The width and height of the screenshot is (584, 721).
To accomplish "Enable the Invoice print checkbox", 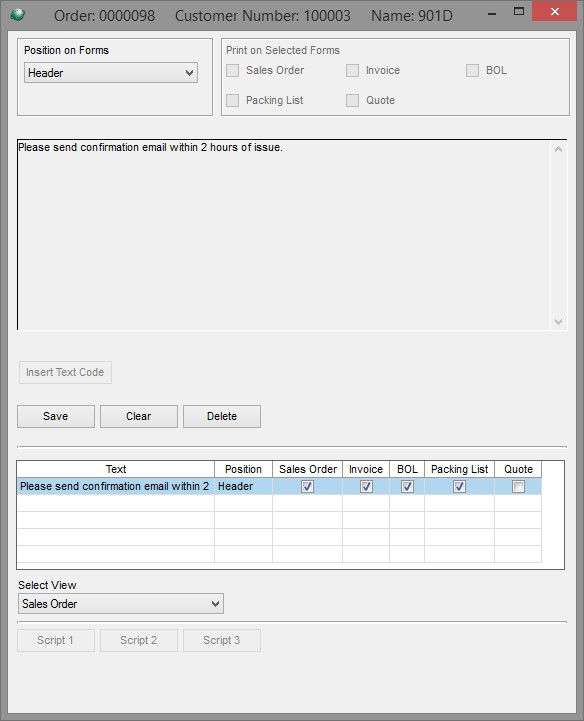I will 352,70.
